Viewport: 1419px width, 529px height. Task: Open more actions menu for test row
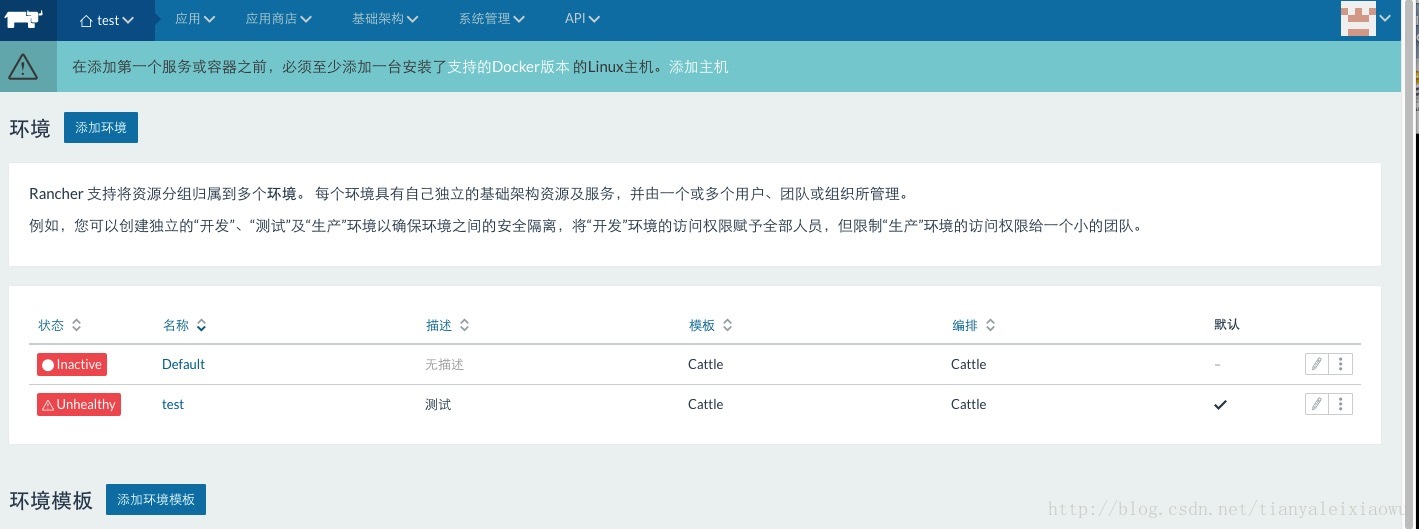point(1341,404)
